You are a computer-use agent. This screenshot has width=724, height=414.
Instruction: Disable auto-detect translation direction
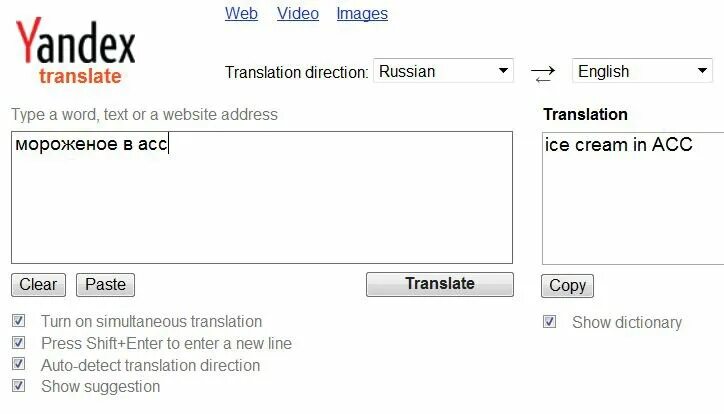[x=18, y=365]
